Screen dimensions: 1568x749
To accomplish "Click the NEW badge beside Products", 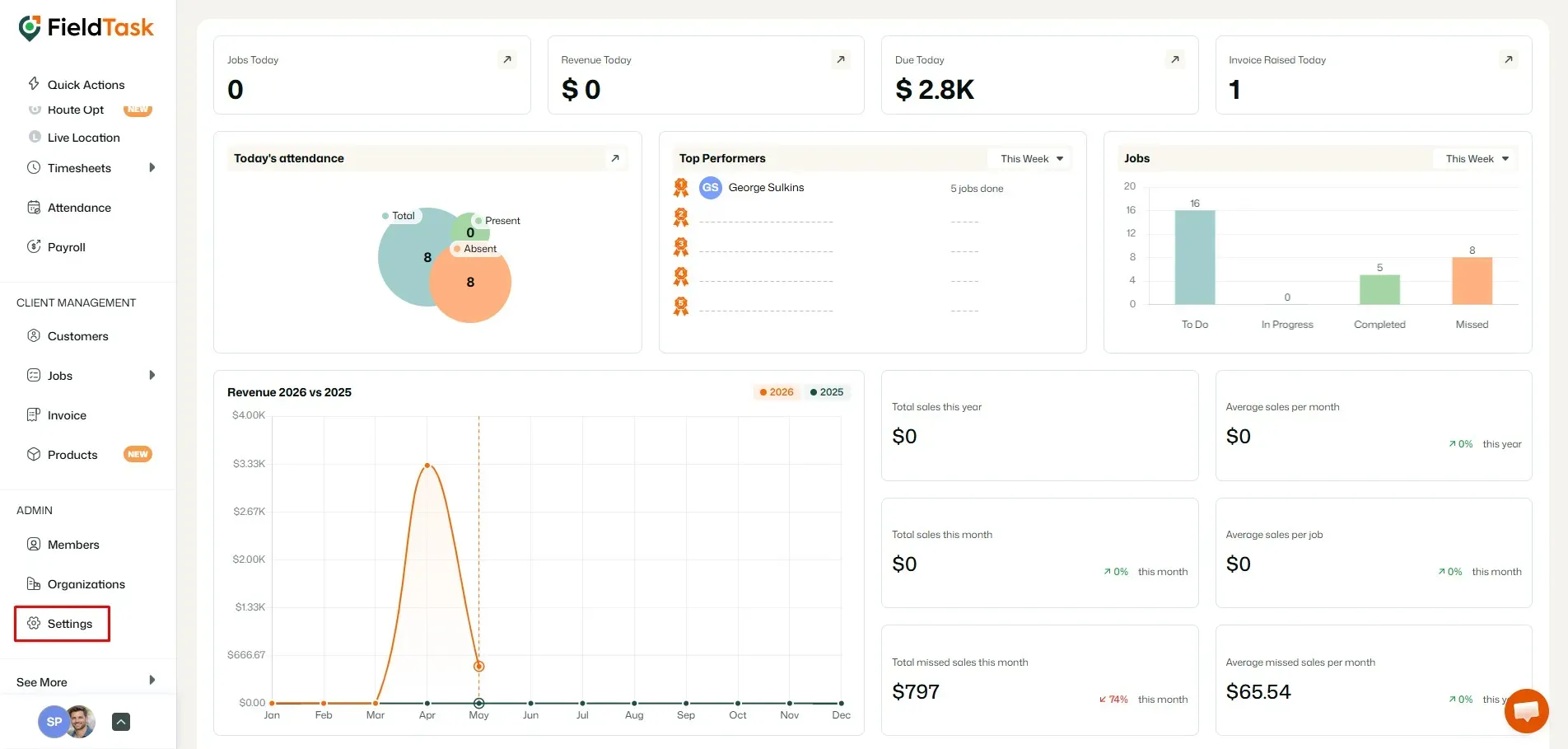I will click(138, 454).
